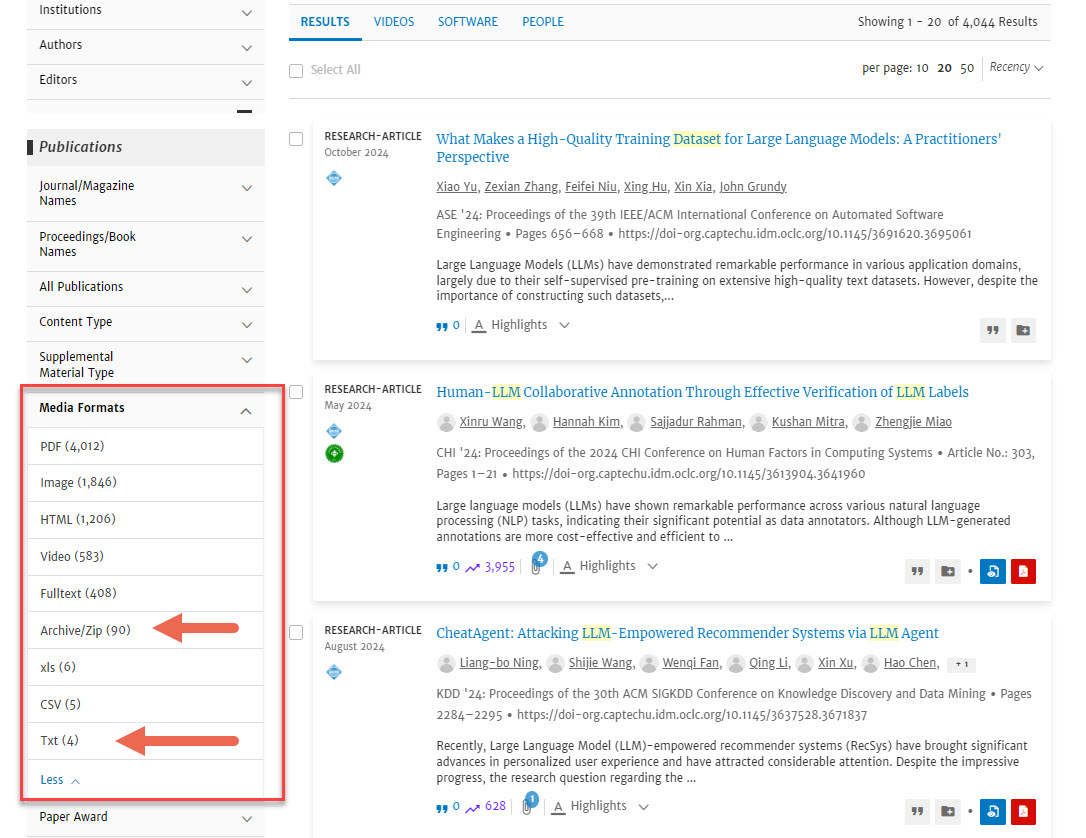The width and height of the screenshot is (1086, 838).
Task: Check the Select All checkbox
Action: pyautogui.click(x=296, y=71)
